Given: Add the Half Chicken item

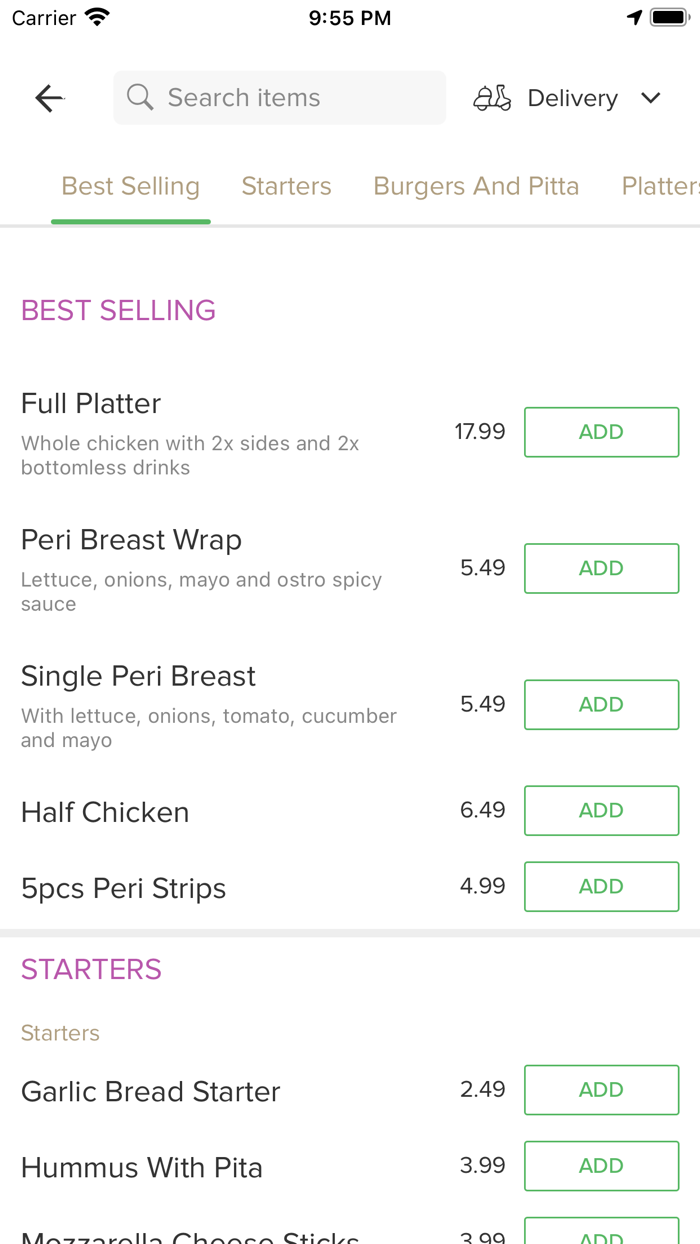Looking at the screenshot, I should [x=601, y=810].
